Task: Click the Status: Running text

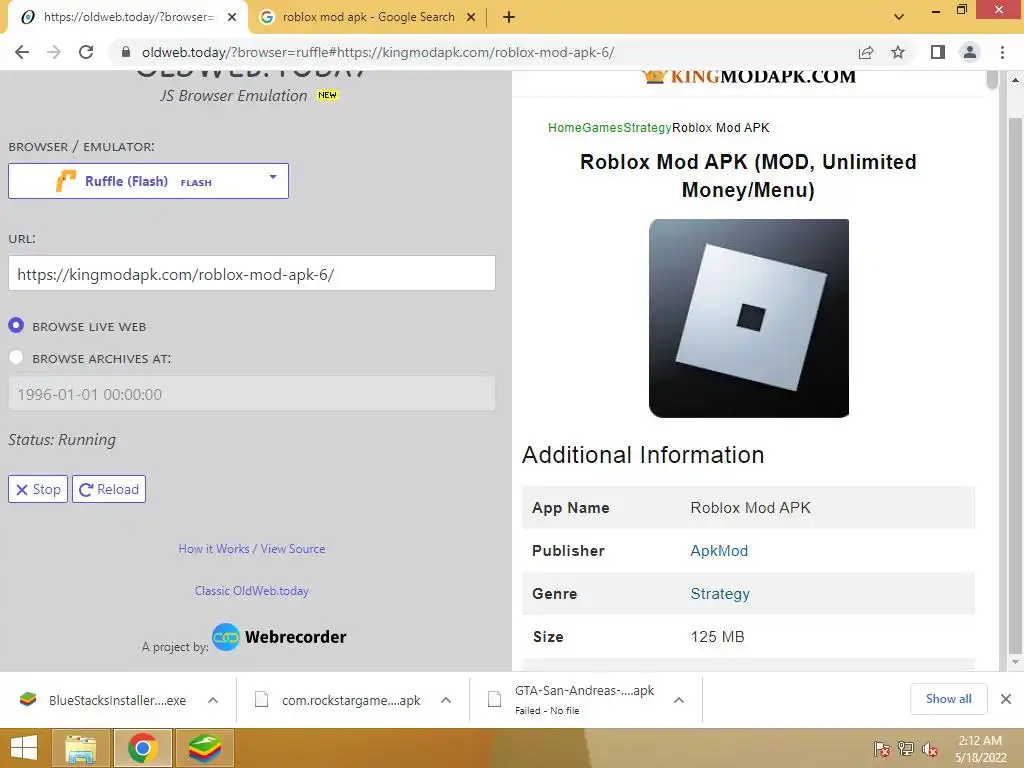Action: tap(62, 440)
